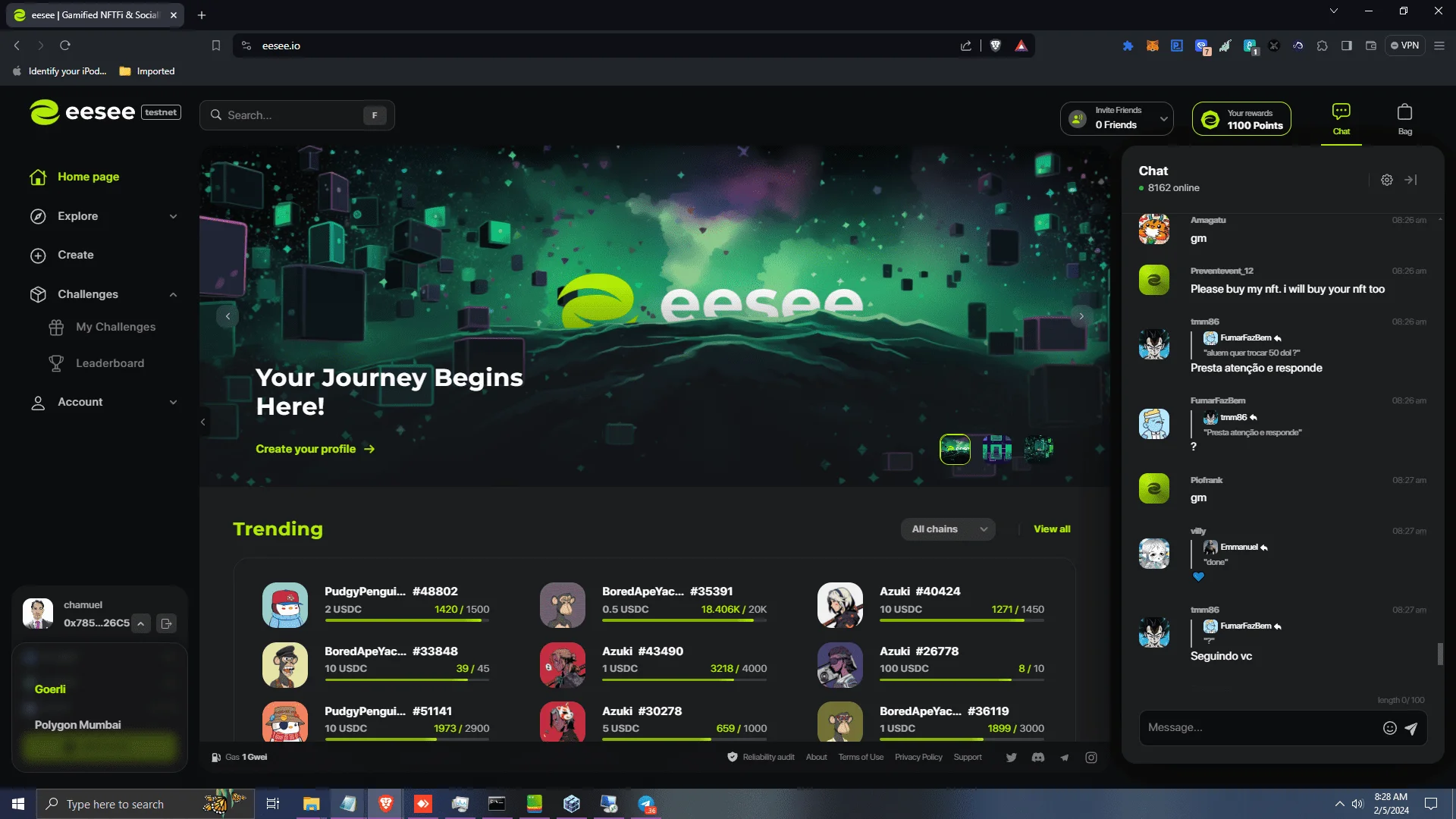Open the Reliability audit link

761,757
